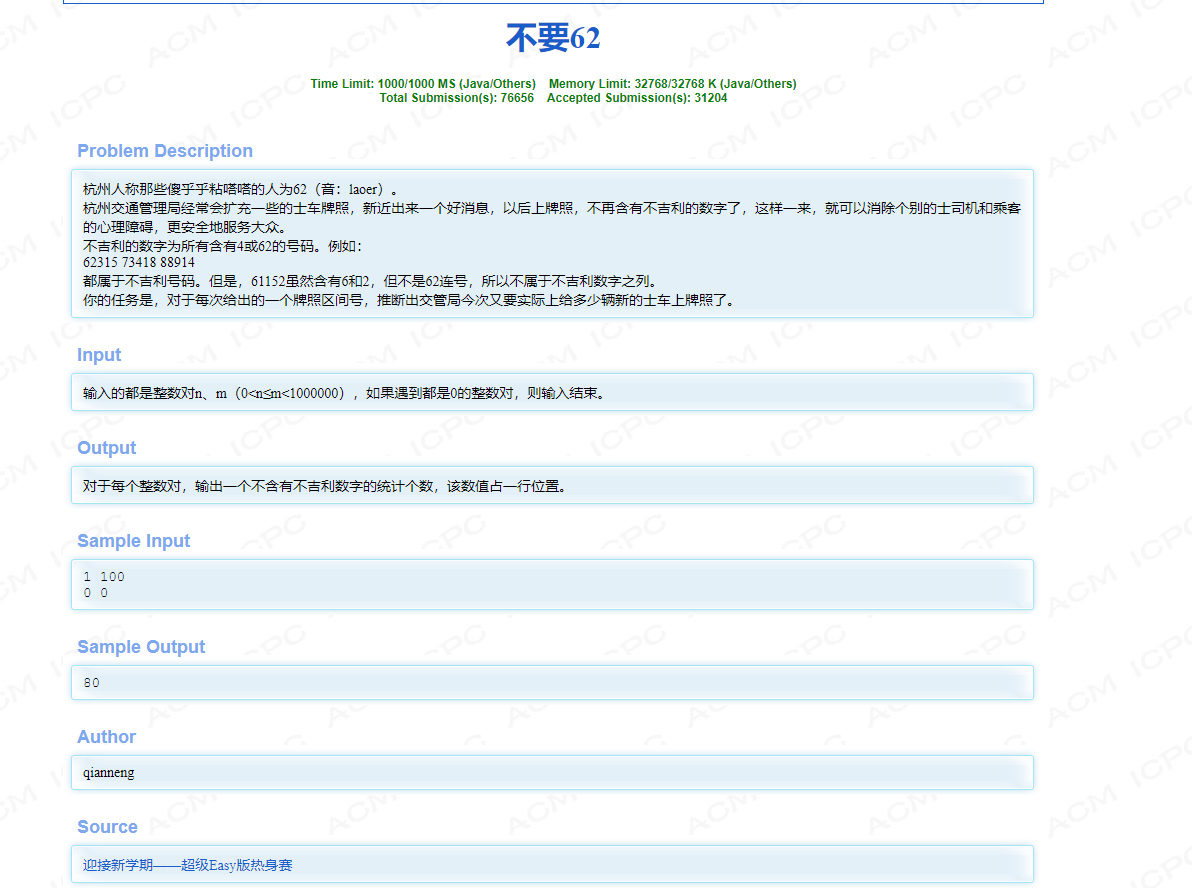Click the line starting 不吉利的数字为所有含有4或62
Viewport: 1192px width, 888px height.
(223, 246)
